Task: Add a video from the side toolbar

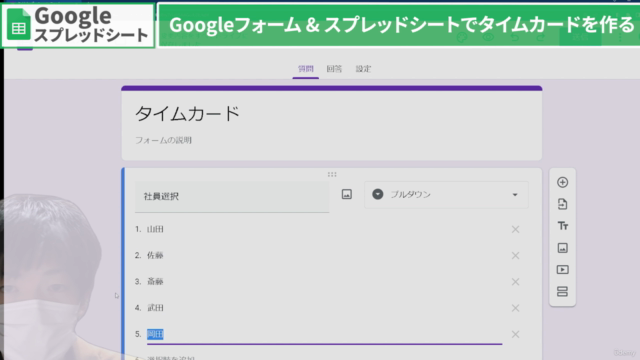Action: [x=562, y=269]
